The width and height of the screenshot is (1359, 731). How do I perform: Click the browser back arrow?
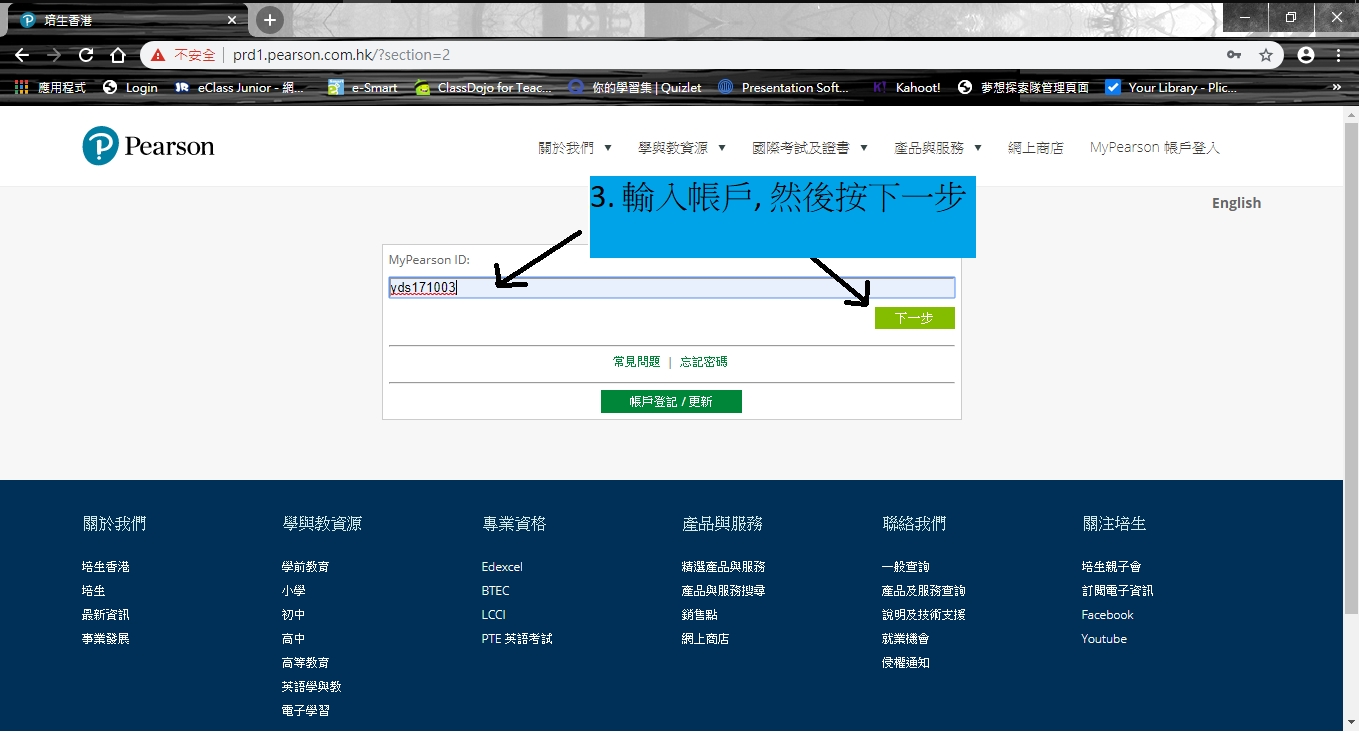22,55
